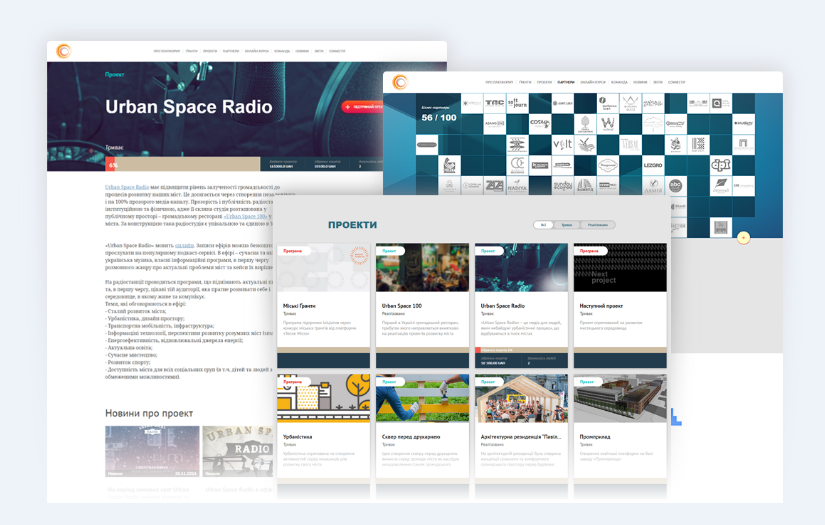This screenshot has height=525, width=825.
Task: Open the "Urban Space Radio" project card title
Action: point(502,306)
